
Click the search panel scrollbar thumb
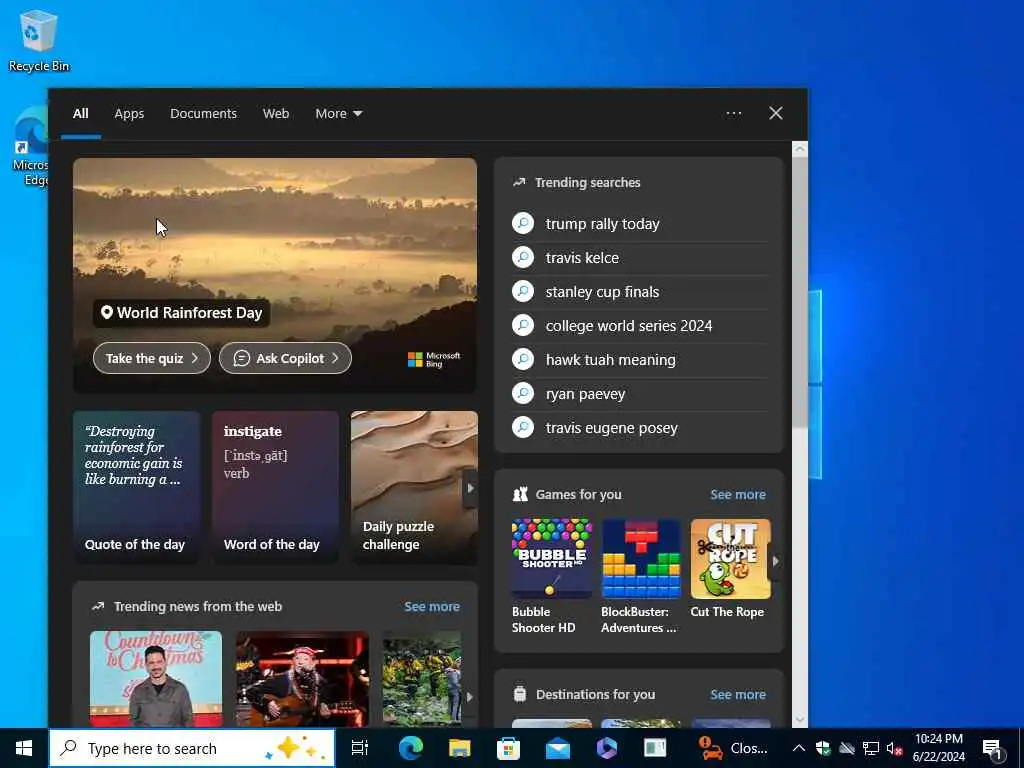coord(799,293)
